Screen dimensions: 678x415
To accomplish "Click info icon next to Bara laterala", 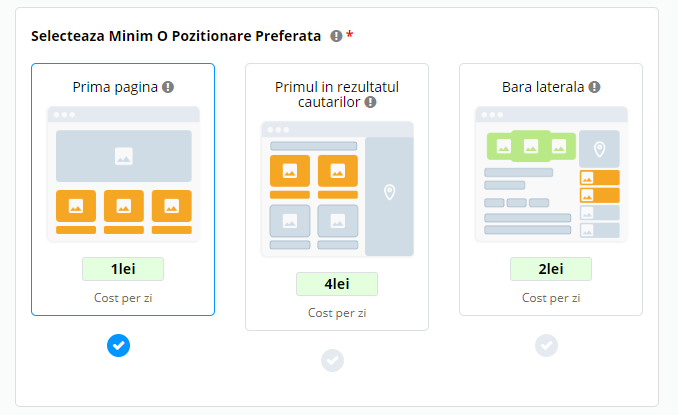I will click(x=595, y=87).
